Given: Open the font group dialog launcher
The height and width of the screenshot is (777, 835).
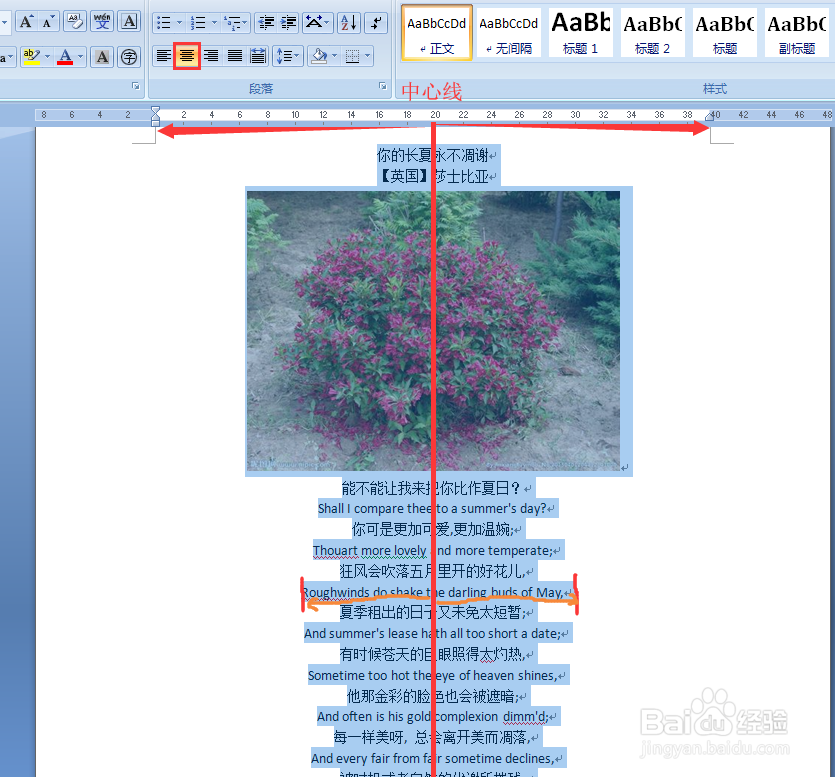Looking at the screenshot, I should [136, 86].
